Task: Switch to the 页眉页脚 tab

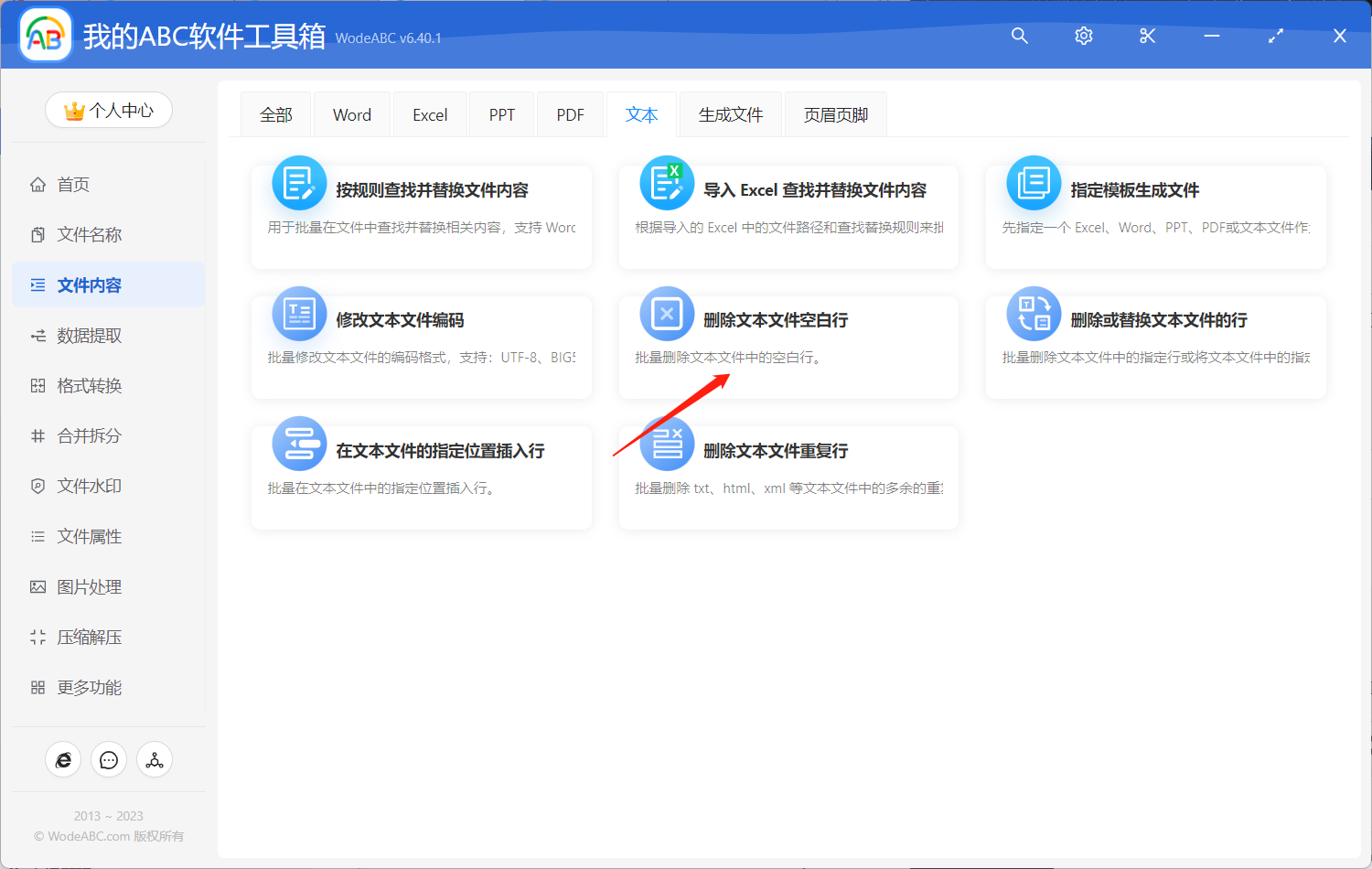Action: pos(834,113)
